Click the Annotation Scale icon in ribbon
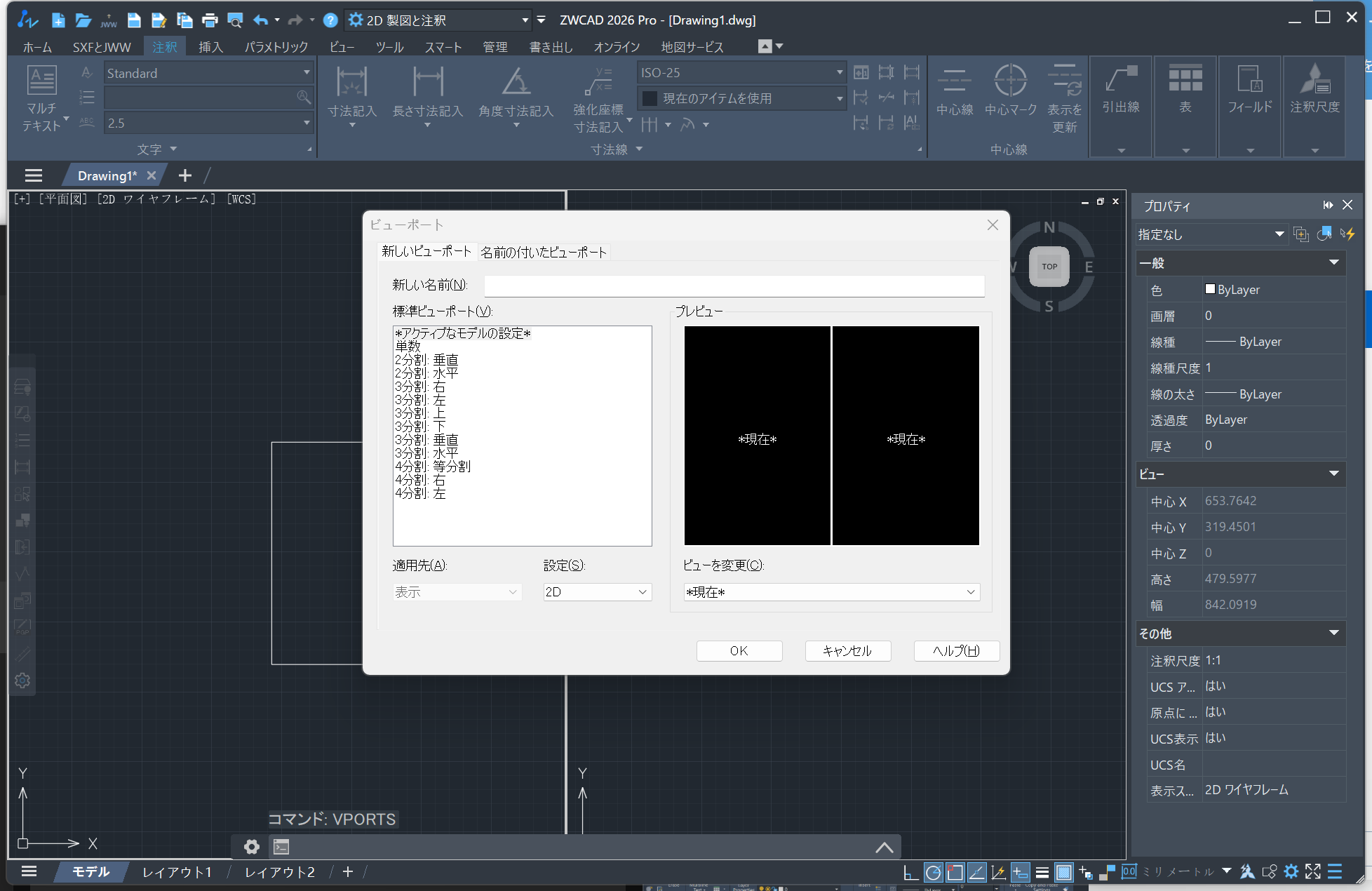The width and height of the screenshot is (1372, 891). [1314, 79]
